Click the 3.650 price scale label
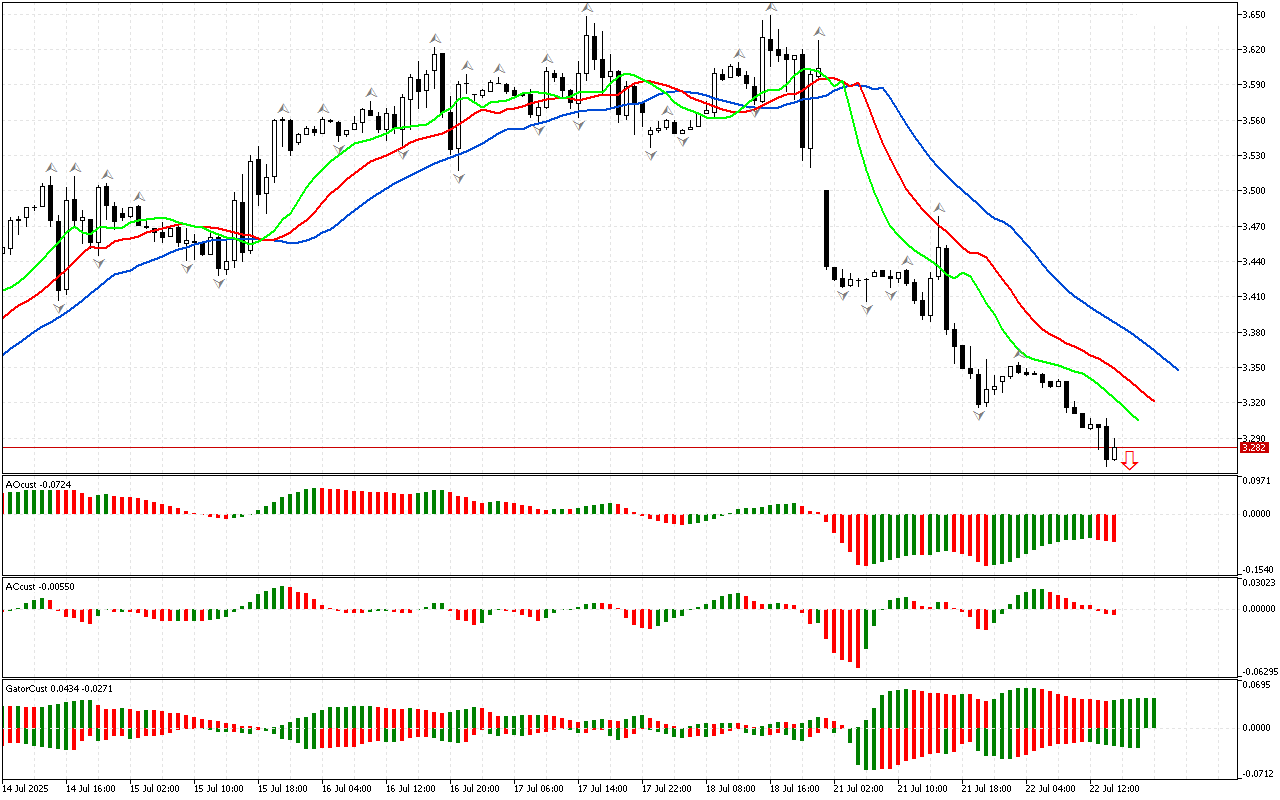This screenshot has width=1280, height=800. click(x=1254, y=15)
